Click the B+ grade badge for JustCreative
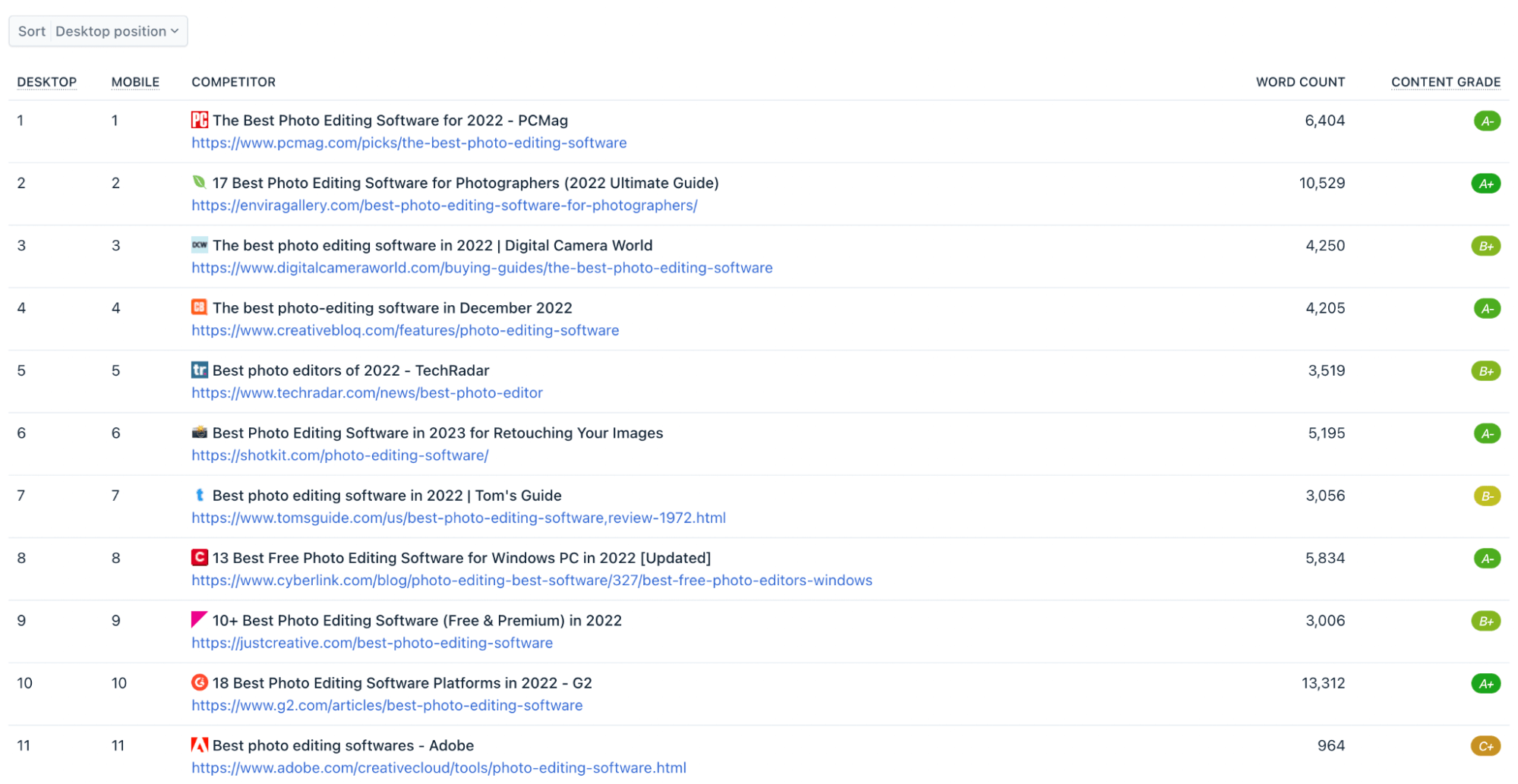This screenshot has width=1518, height=784. point(1486,621)
